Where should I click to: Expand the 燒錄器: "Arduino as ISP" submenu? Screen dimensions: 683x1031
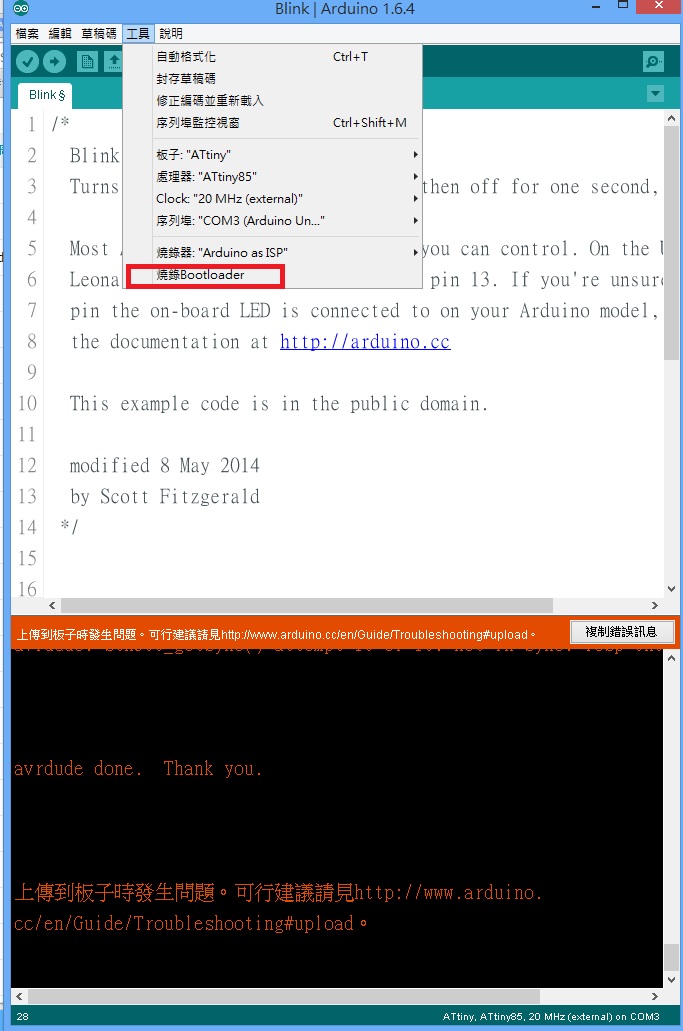272,252
